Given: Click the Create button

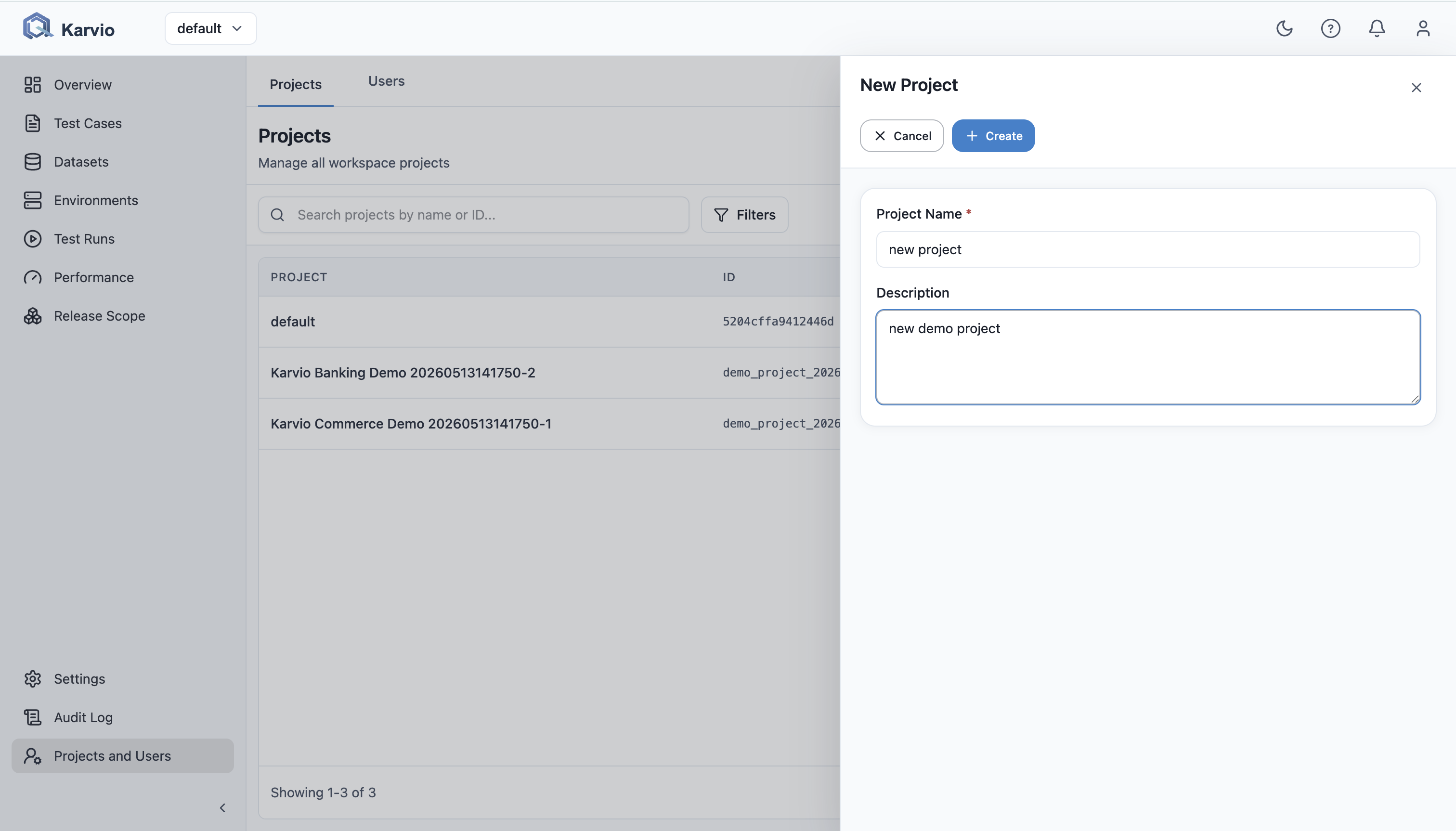Looking at the screenshot, I should [993, 136].
